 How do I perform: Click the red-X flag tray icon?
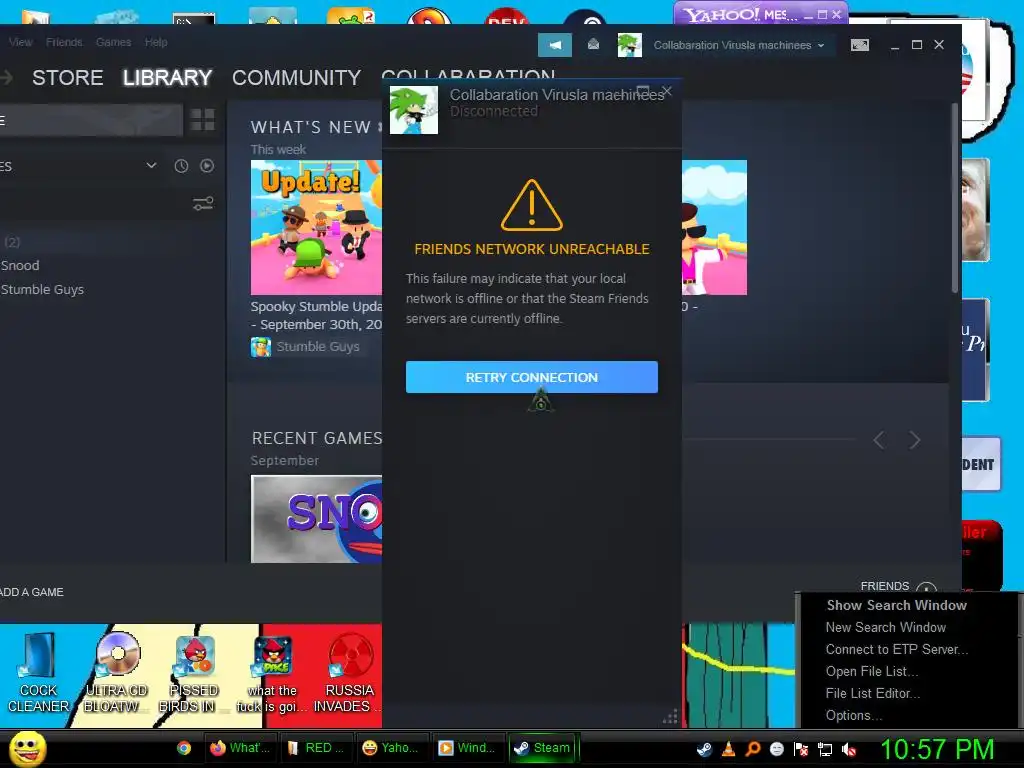tap(801, 749)
